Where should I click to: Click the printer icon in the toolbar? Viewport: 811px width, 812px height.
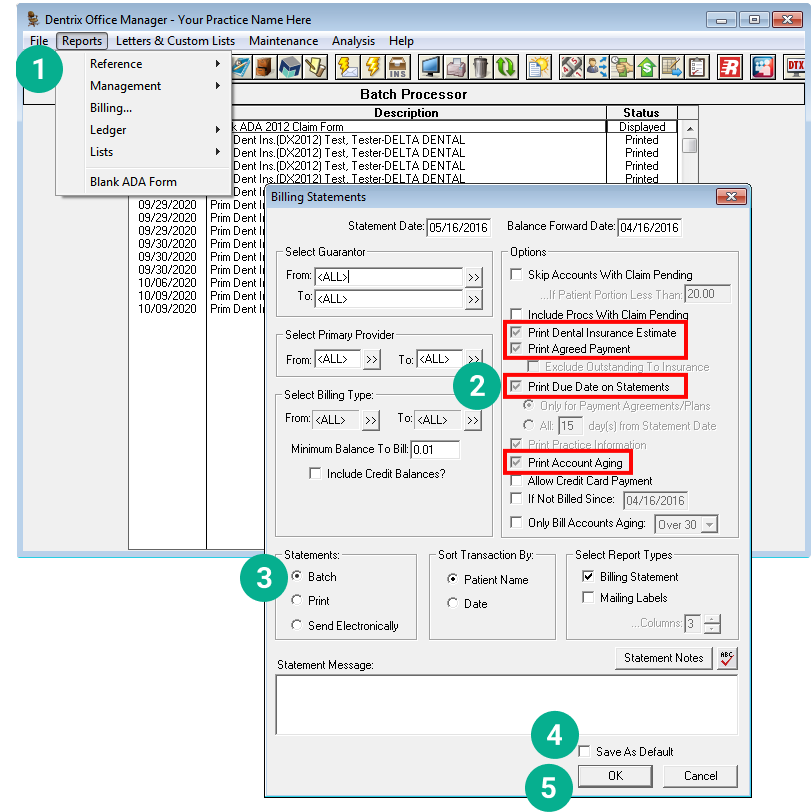(456, 67)
